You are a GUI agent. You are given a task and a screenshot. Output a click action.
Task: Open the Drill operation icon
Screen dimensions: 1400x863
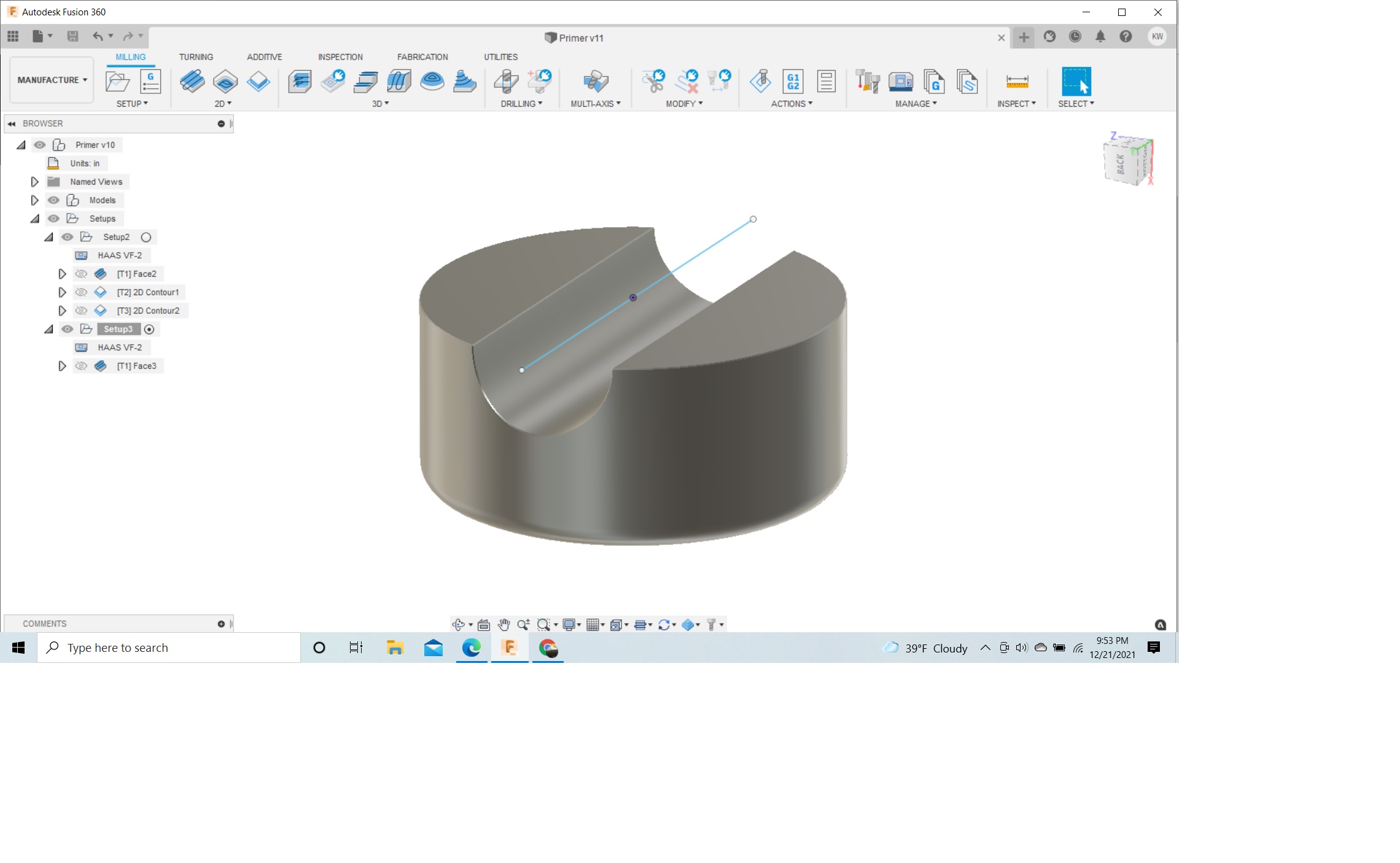click(506, 82)
